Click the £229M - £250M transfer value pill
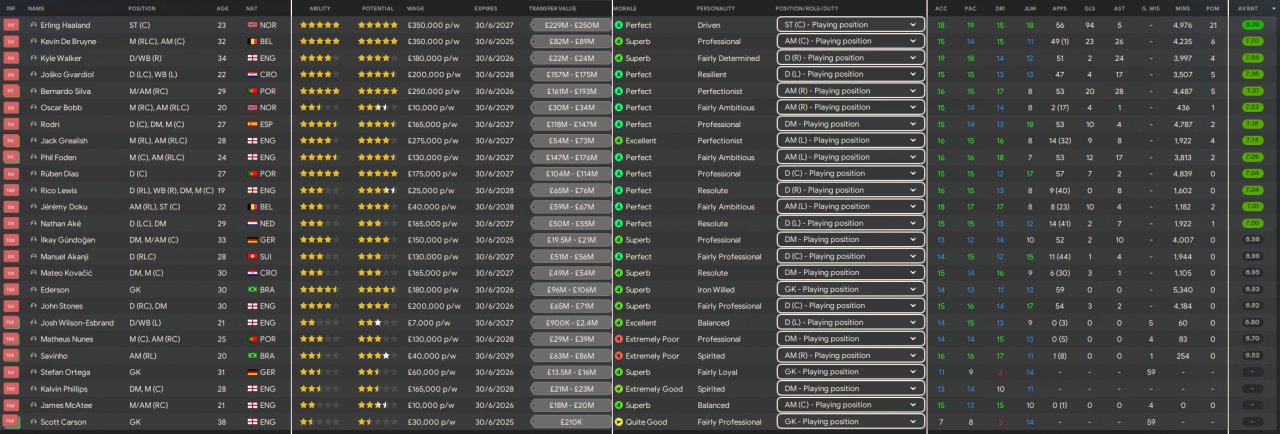 [x=570, y=24]
